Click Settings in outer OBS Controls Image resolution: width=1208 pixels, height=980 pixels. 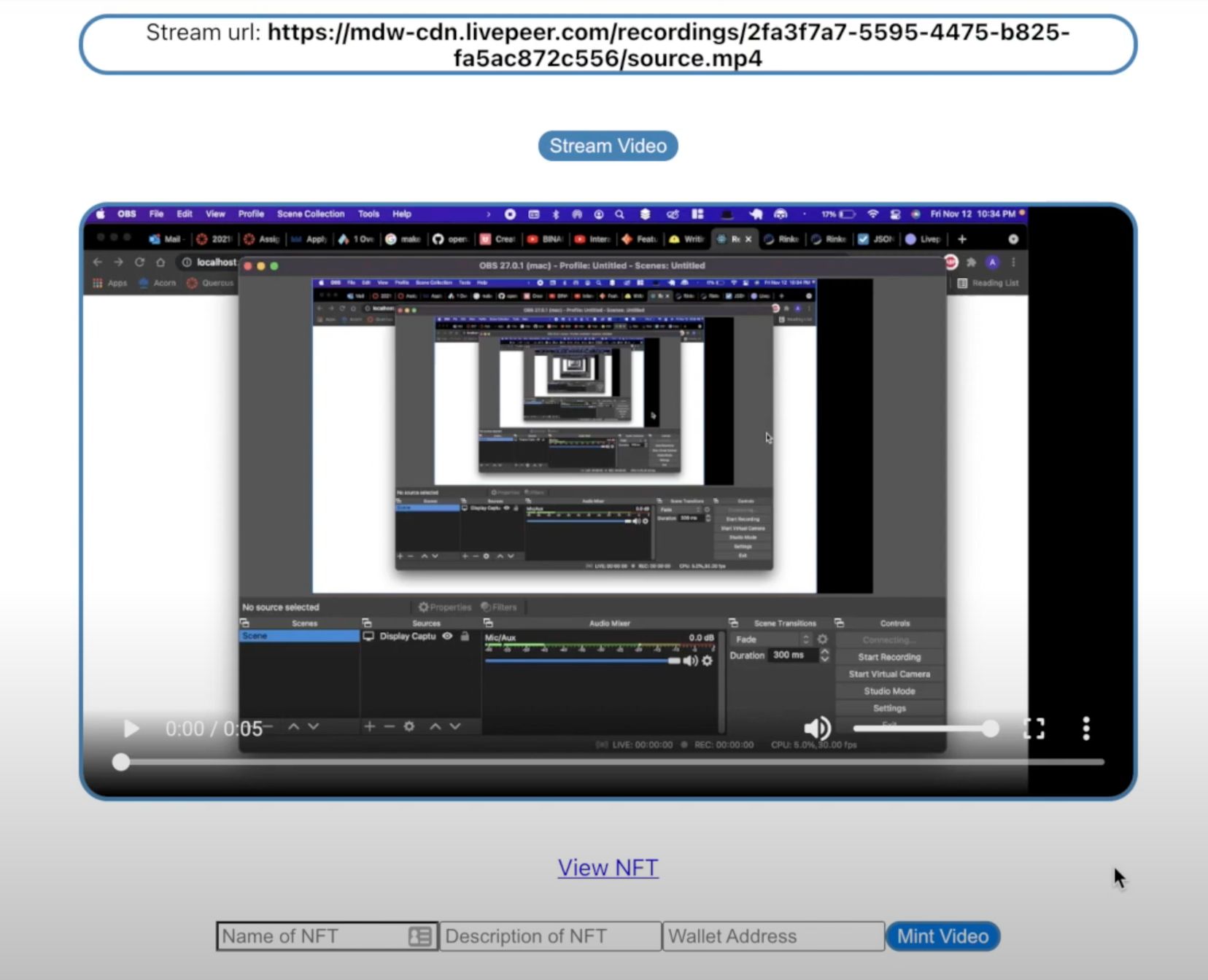point(889,708)
